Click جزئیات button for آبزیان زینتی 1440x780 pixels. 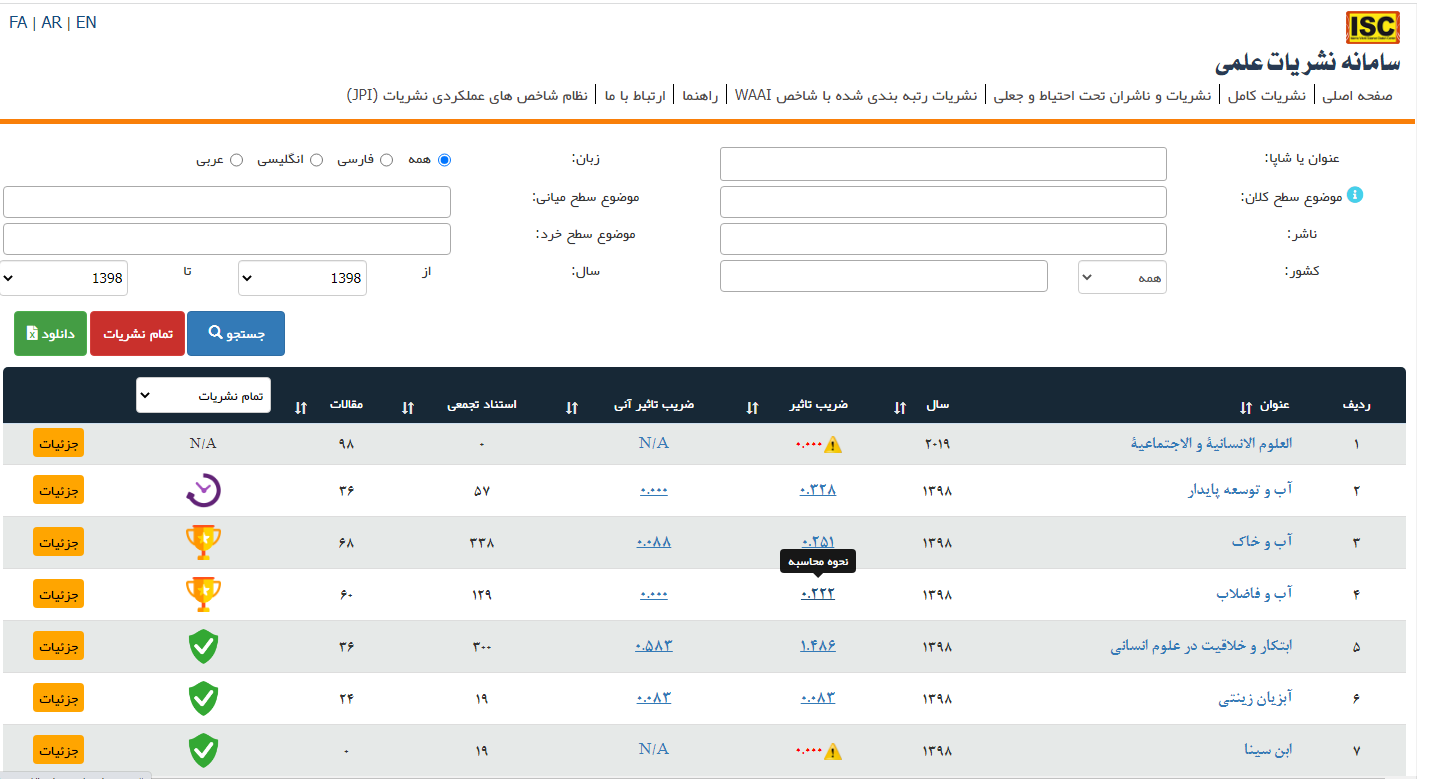[x=58, y=697]
